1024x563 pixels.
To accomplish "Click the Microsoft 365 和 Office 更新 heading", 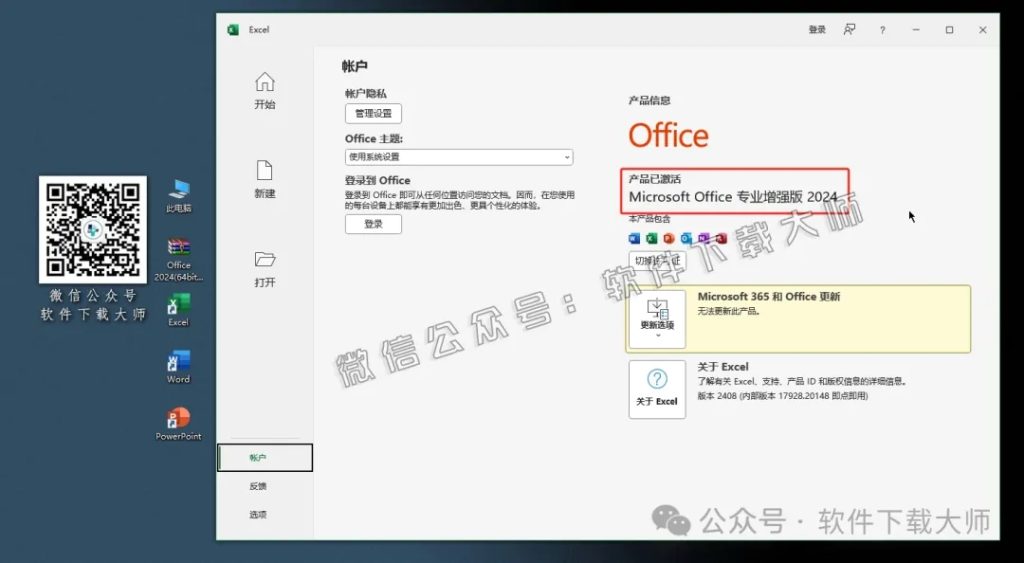I will tap(769, 297).
